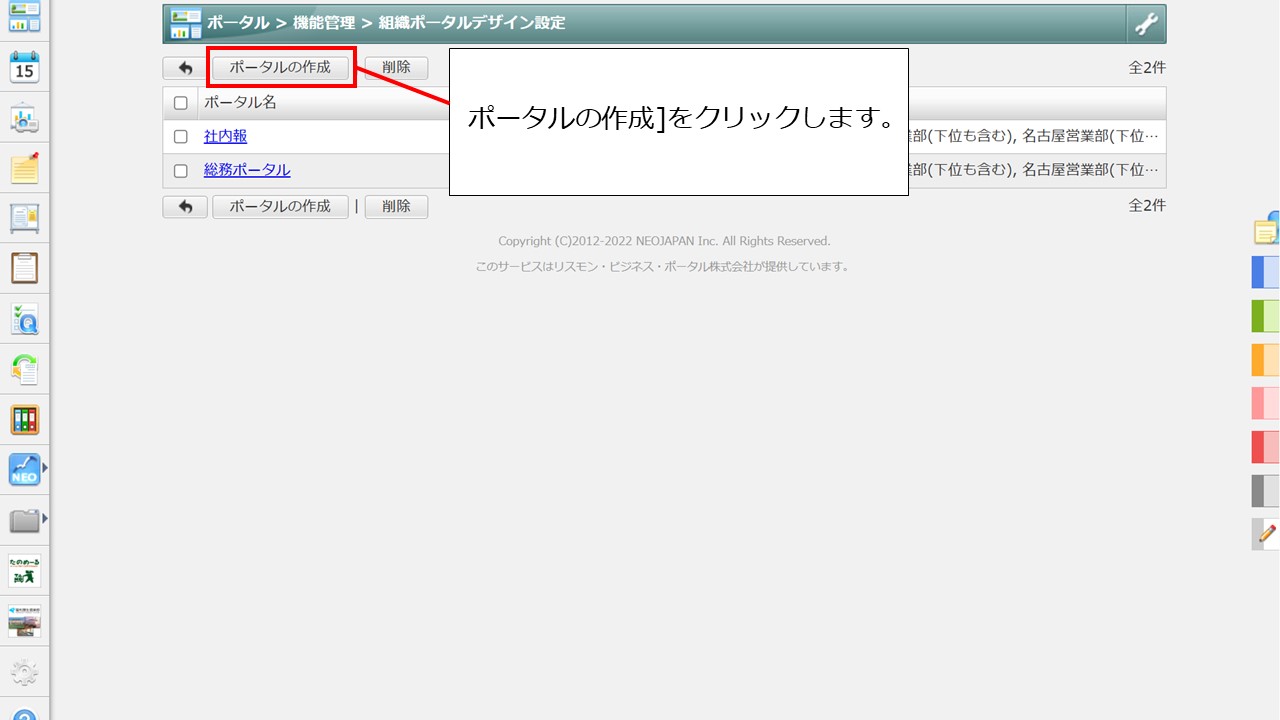
Task: Click the yellow memo pad sidebar icon
Action: tap(24, 168)
